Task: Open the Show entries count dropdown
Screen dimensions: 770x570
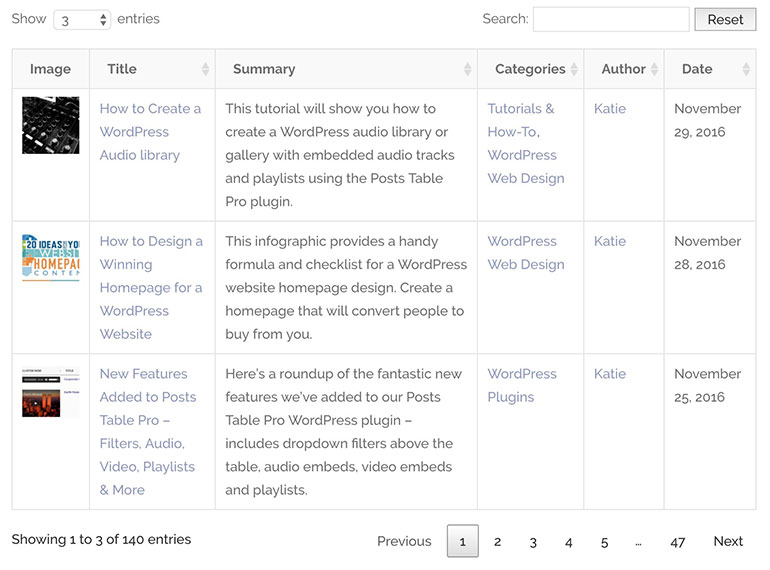Action: [x=82, y=20]
